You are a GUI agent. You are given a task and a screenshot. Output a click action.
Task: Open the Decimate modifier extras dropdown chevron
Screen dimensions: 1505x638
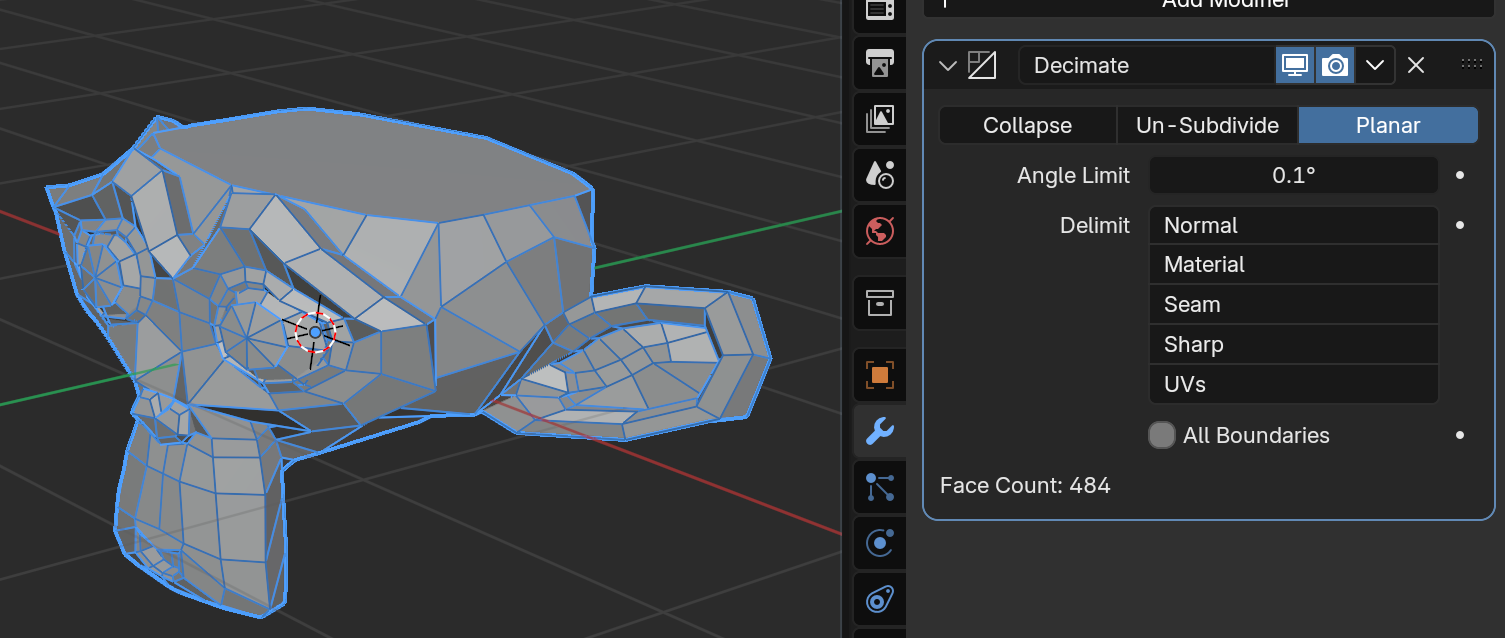tap(1375, 65)
